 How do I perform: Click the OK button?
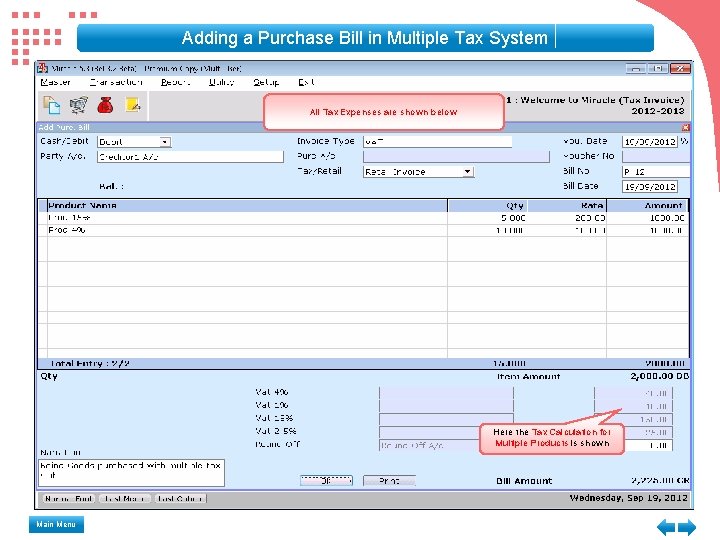pos(326,481)
